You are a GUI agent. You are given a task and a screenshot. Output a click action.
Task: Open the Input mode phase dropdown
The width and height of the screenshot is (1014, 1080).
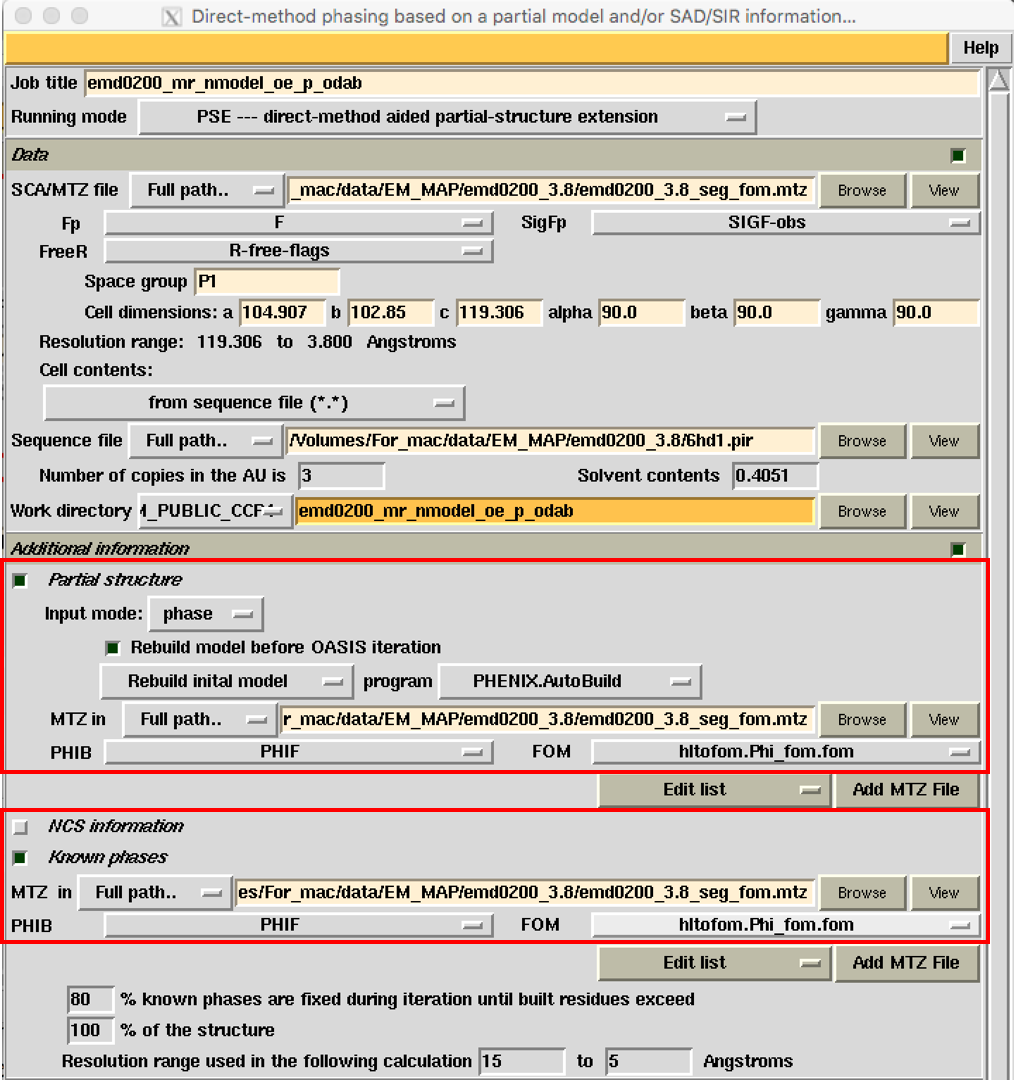(206, 614)
